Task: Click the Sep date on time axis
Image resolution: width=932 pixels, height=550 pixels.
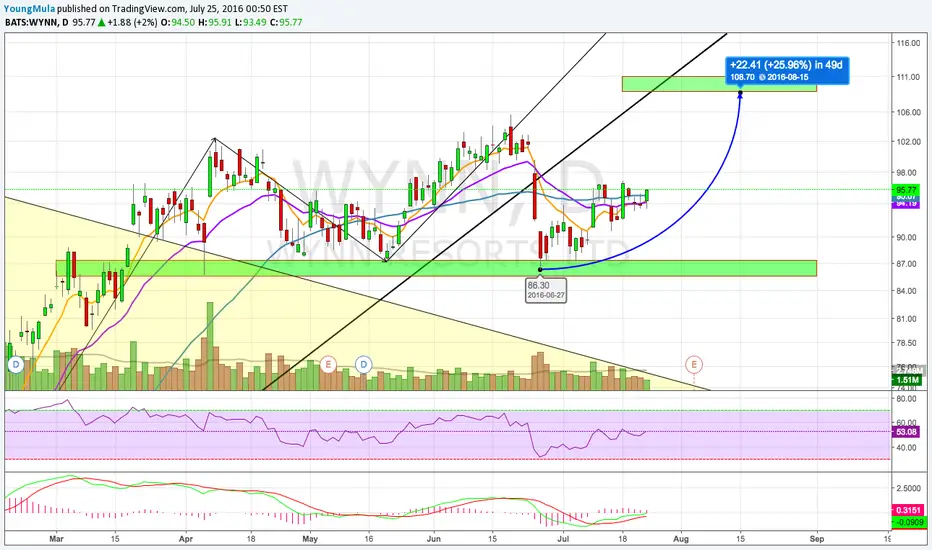Action: [x=817, y=539]
